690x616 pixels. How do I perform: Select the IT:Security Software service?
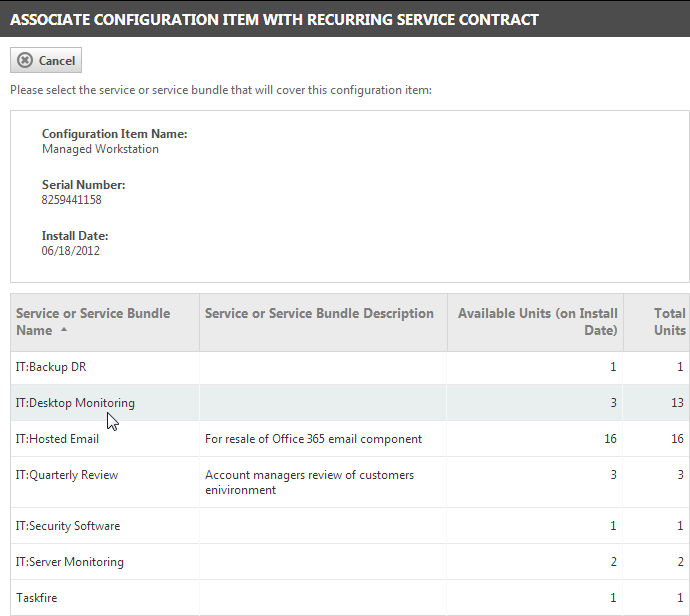click(350, 526)
